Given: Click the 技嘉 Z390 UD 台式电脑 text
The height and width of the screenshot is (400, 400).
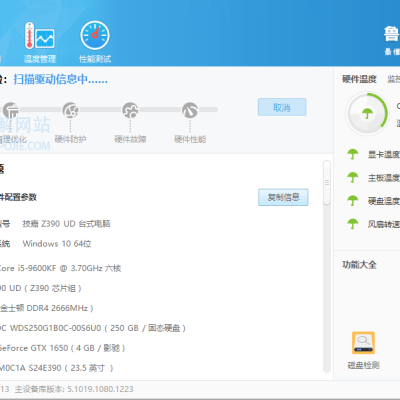Looking at the screenshot, I should tap(66, 224).
